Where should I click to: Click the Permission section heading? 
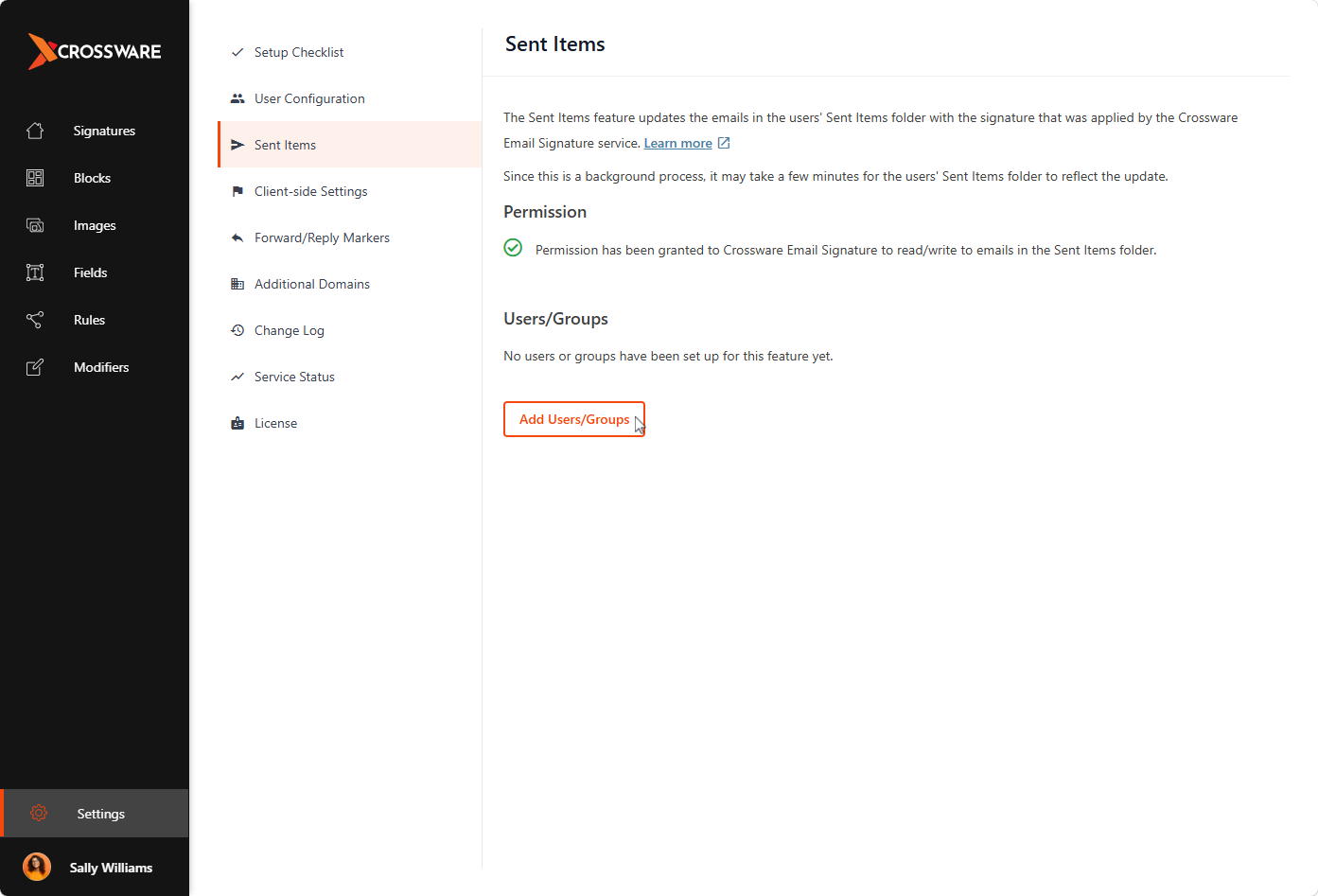(x=545, y=212)
